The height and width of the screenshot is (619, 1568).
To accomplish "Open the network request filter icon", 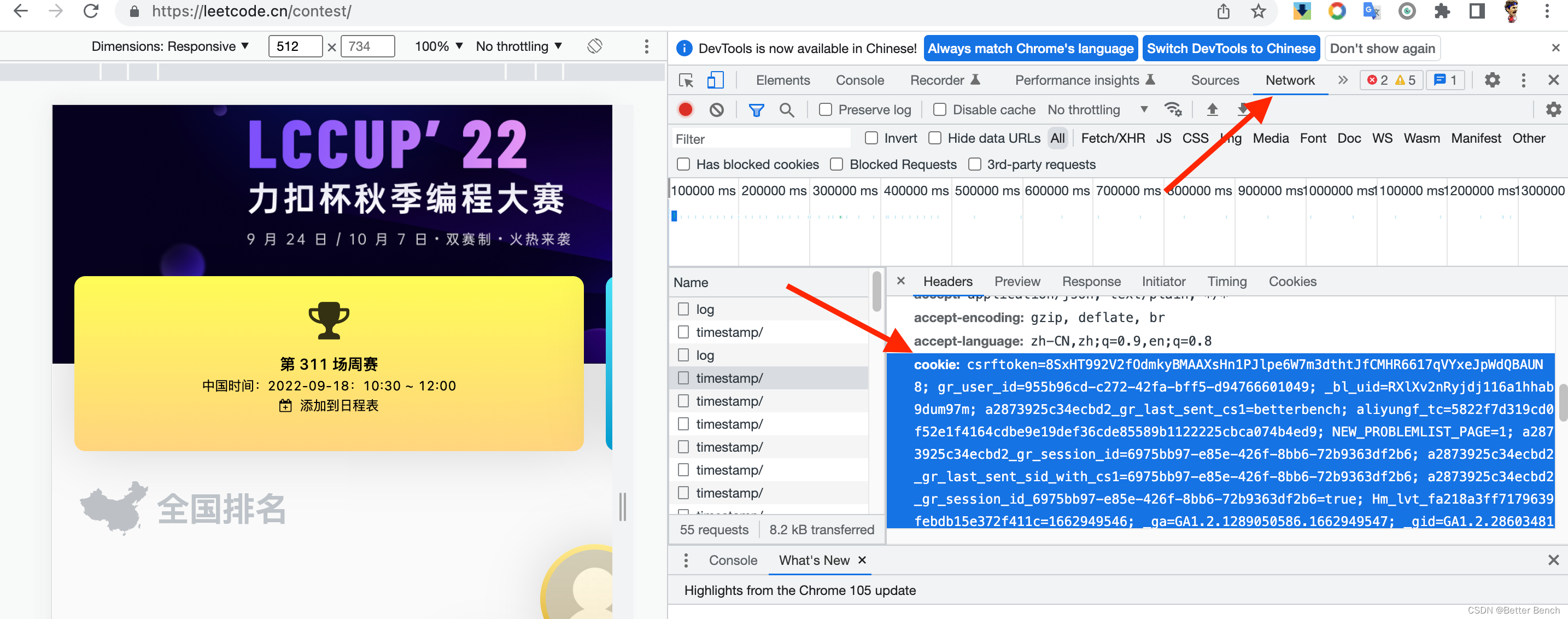I will (756, 109).
